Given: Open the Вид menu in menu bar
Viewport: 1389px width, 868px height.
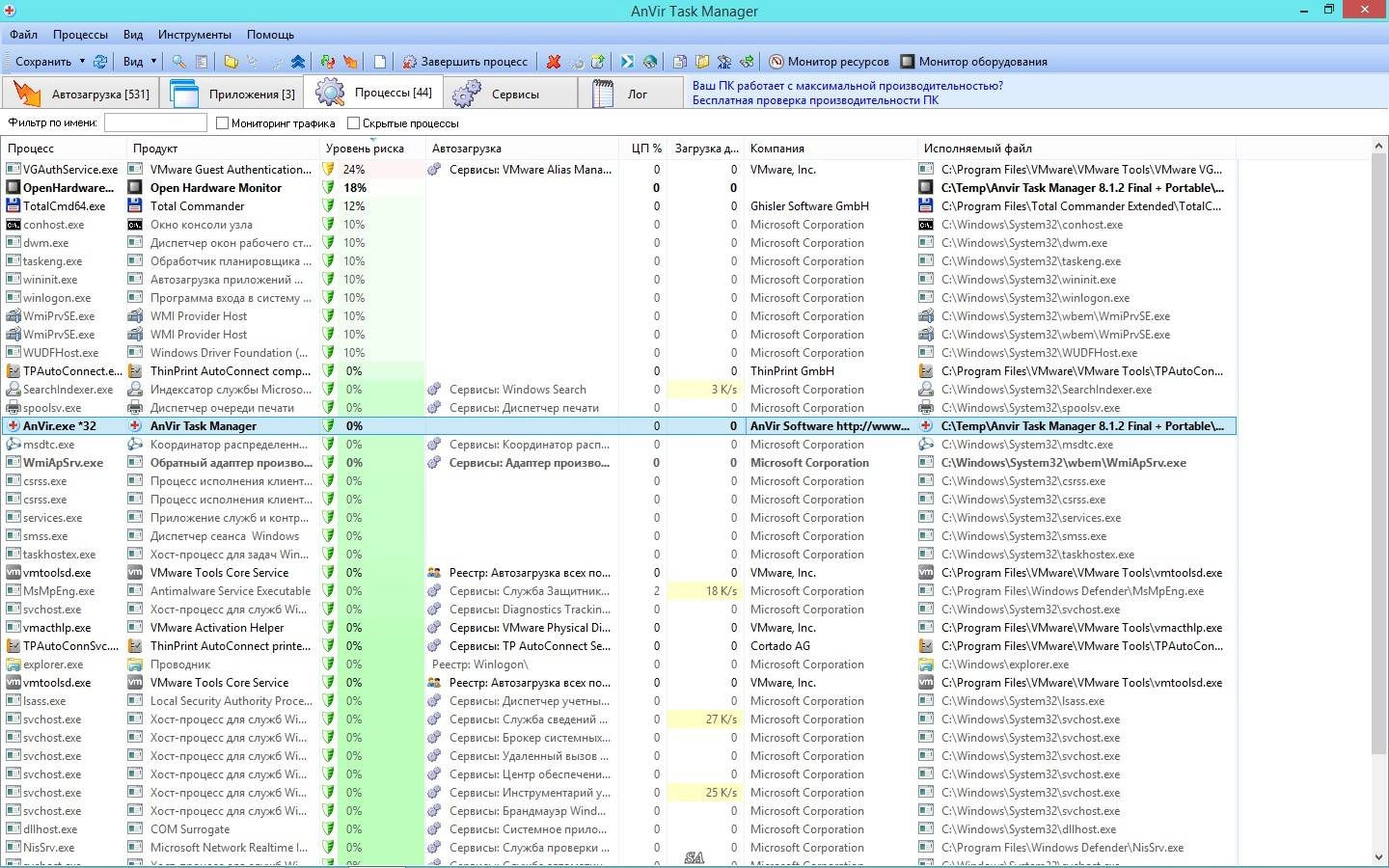Looking at the screenshot, I should [x=133, y=34].
